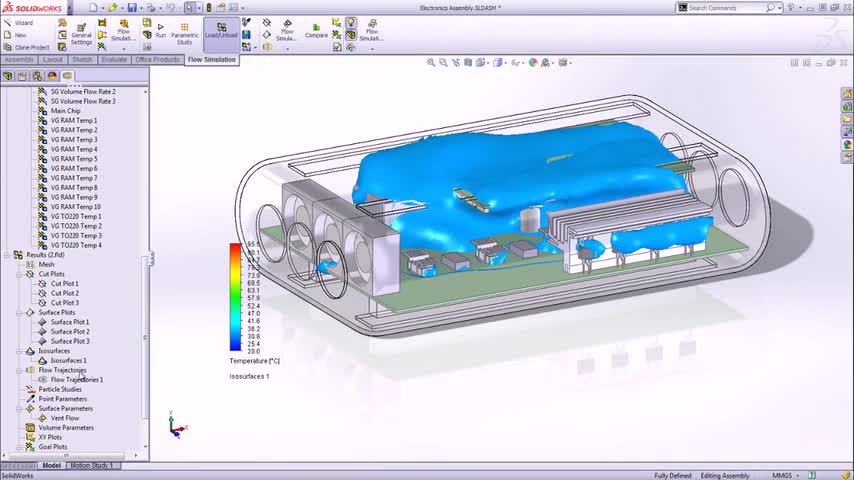
Task: Click the Rebuild traffic light icon
Action: 209,8
